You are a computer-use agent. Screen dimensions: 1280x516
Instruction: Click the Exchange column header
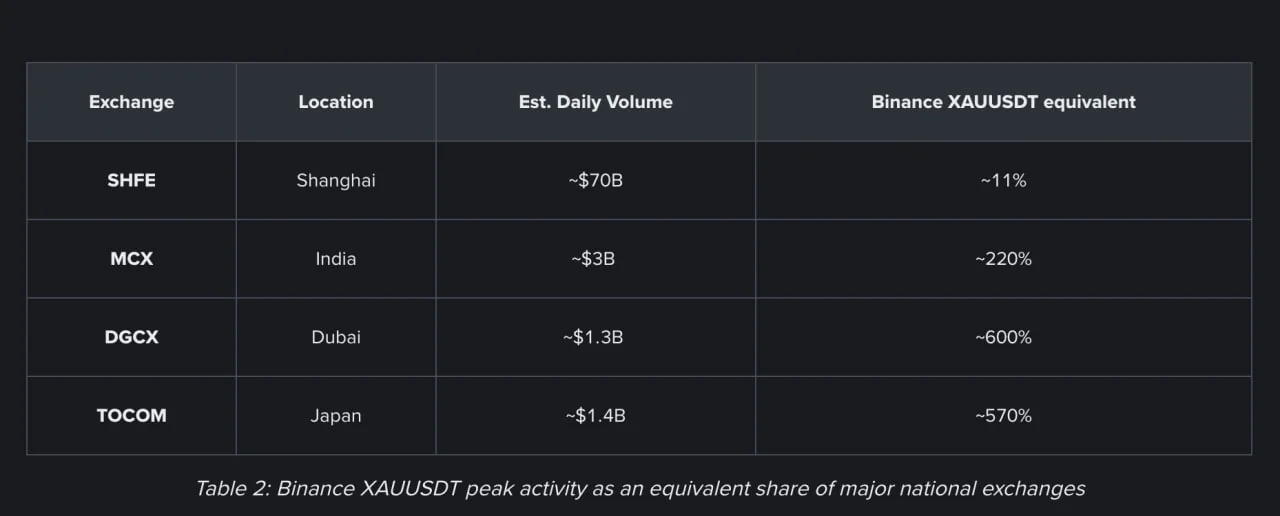coord(131,102)
